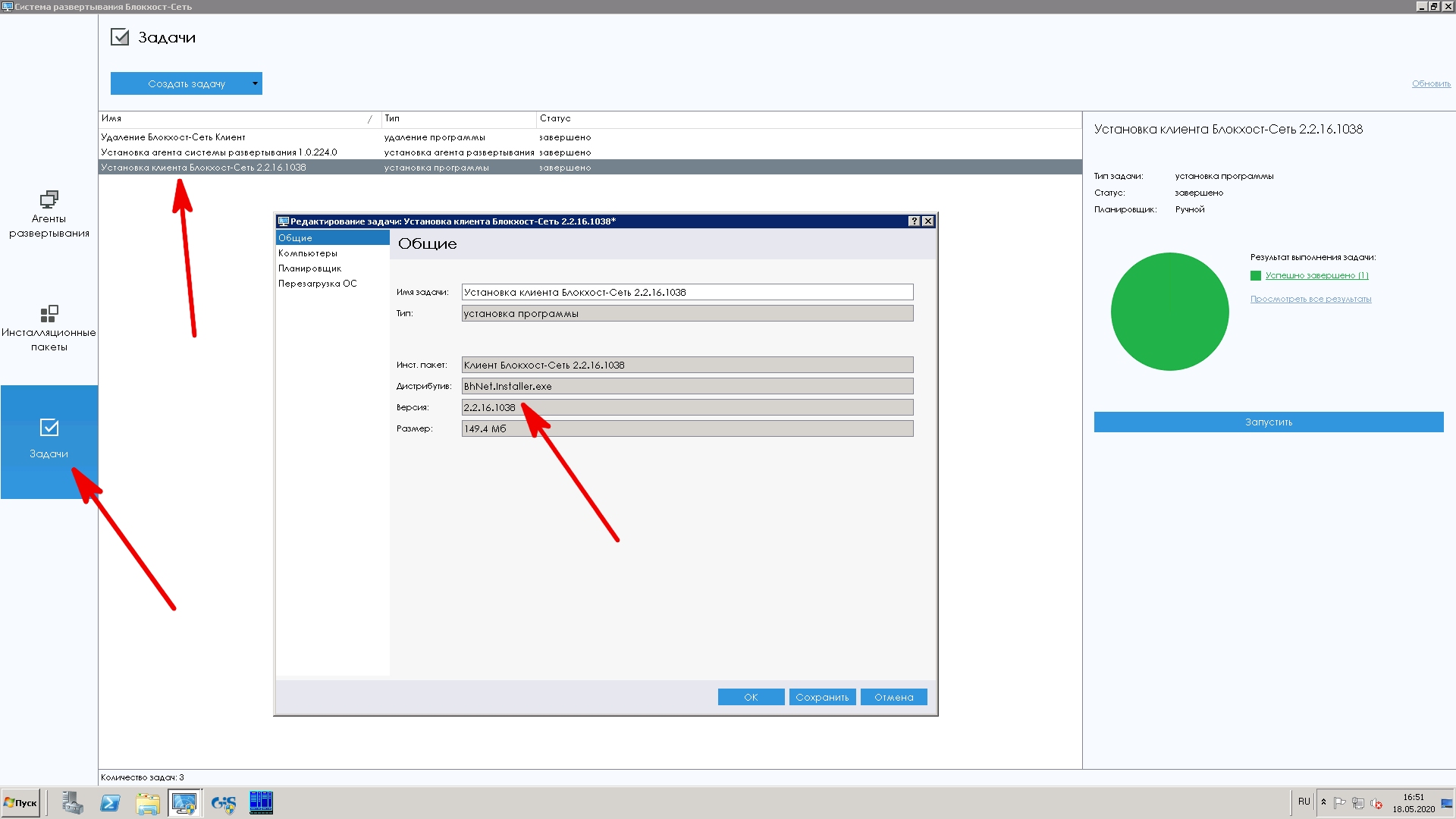Click the Инст. пакет field

687,365
